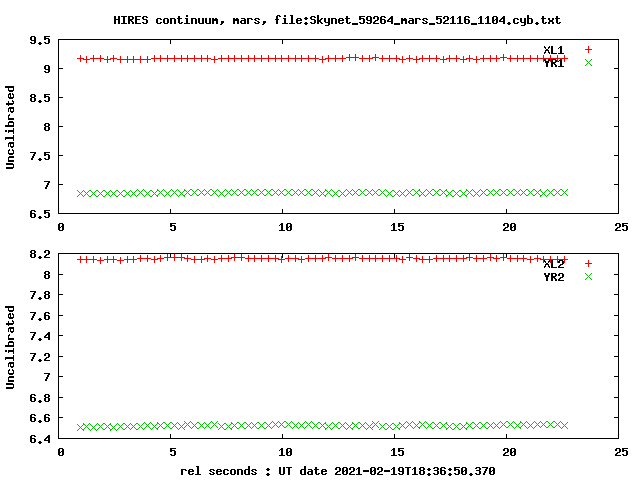Viewport: 640px width, 480px height.
Task: Click the x-axis 25 tick under the lower plot
Action: tap(621, 452)
